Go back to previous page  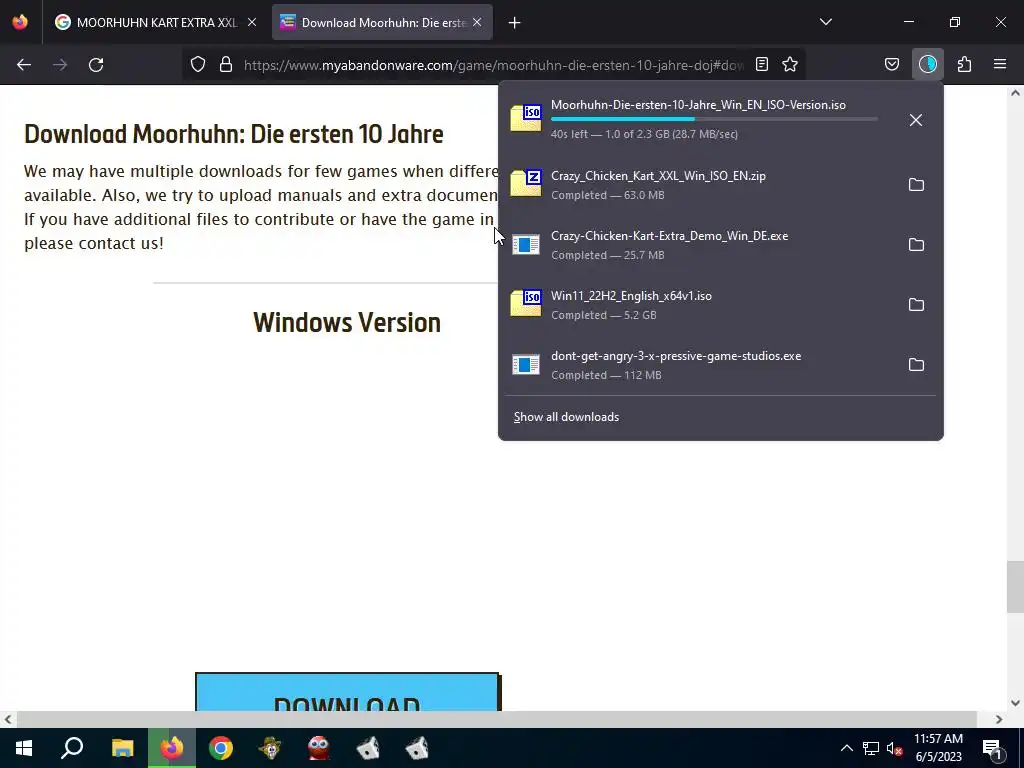[x=24, y=65]
